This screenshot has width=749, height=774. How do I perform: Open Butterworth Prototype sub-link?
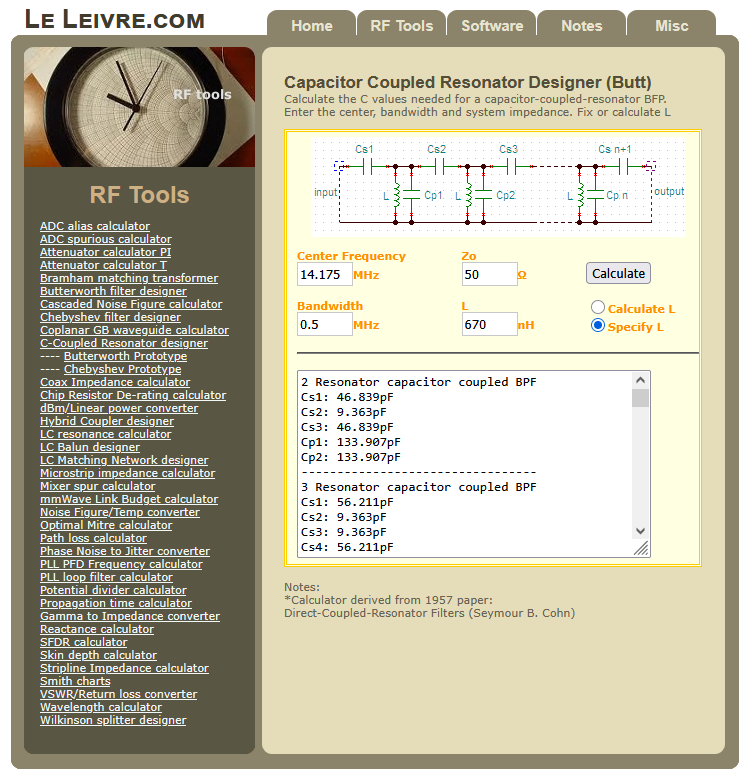tap(125, 356)
